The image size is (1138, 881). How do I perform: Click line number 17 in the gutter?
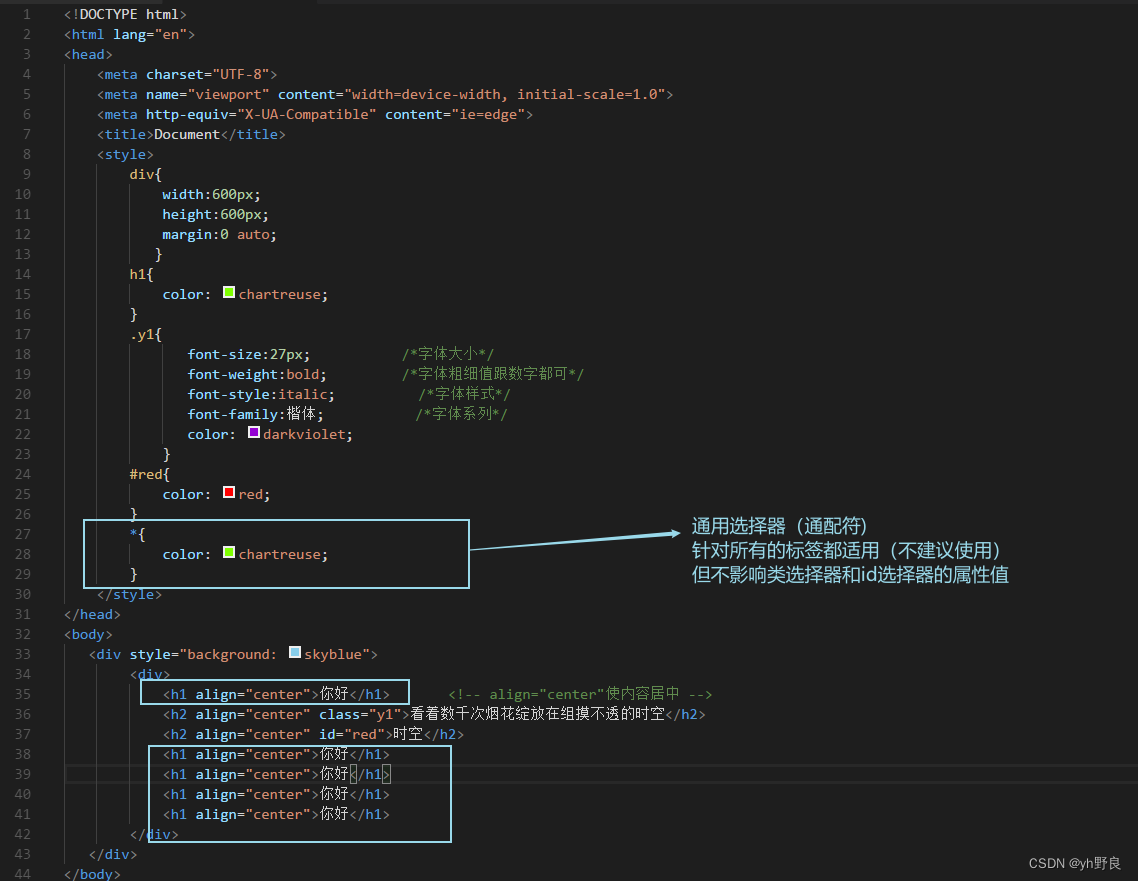(x=22, y=335)
